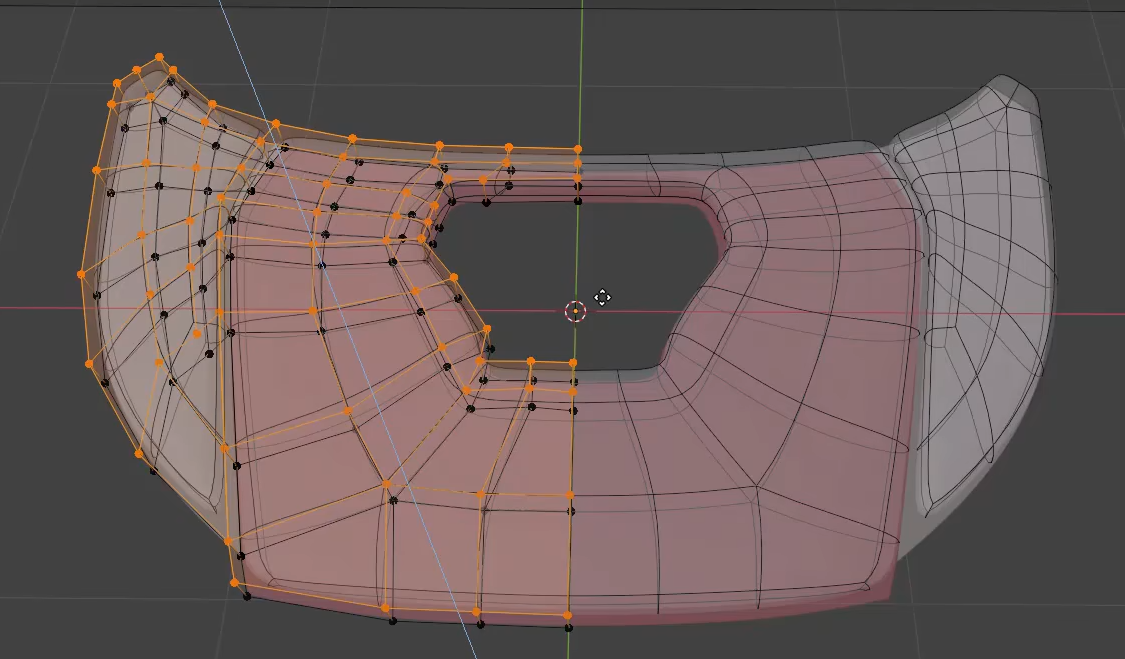Click the 3D cursor at the world origin
Screen dimensions: 1125x659
coord(575,312)
